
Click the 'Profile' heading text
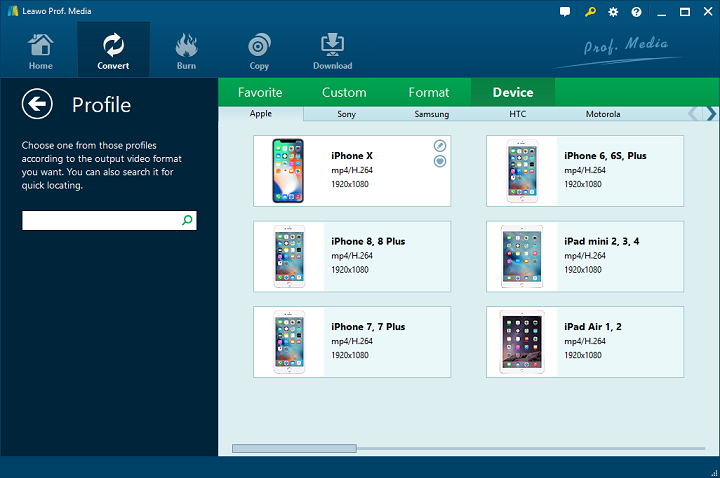101,105
